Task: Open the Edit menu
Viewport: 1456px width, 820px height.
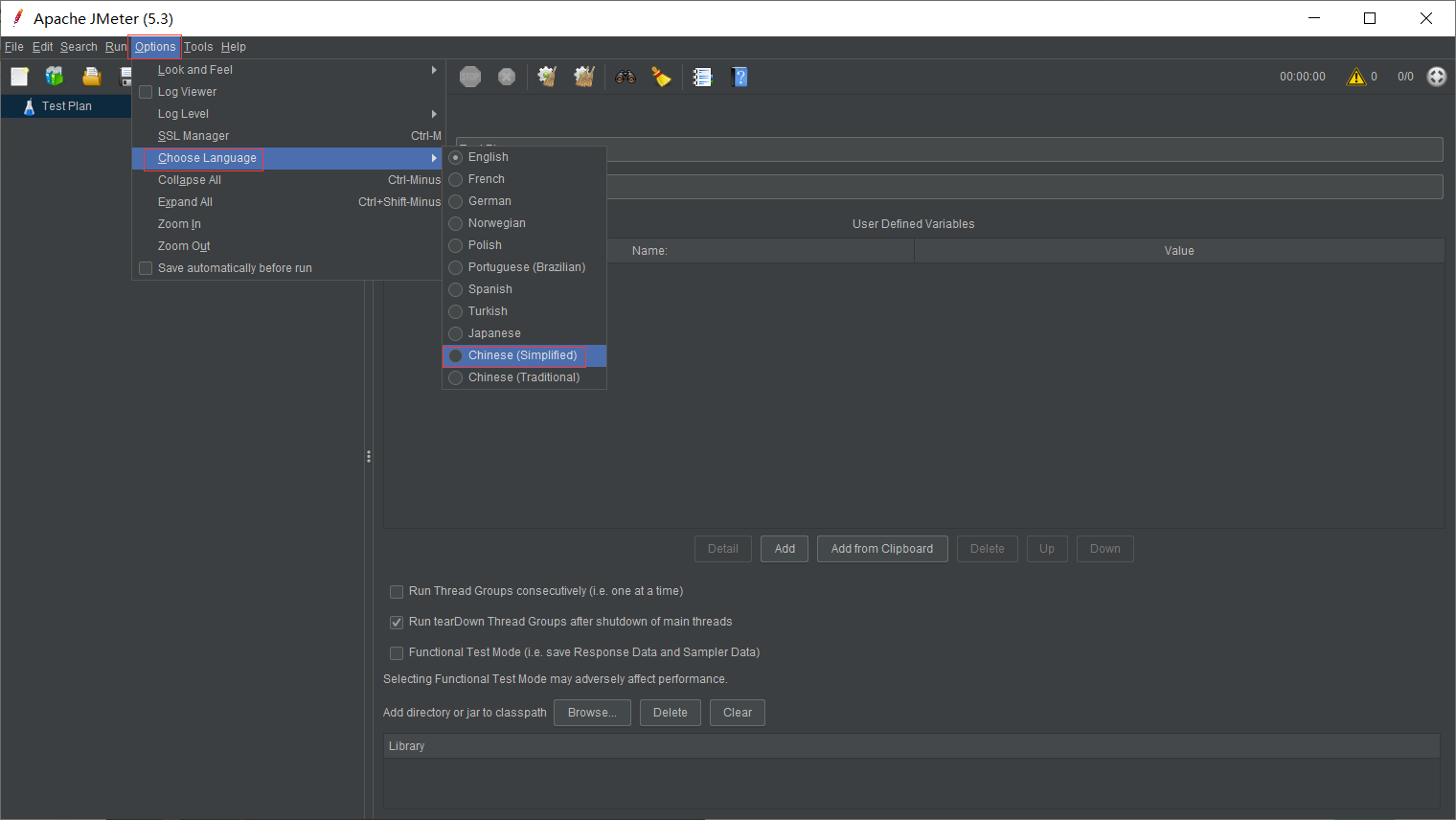Action: [43, 47]
